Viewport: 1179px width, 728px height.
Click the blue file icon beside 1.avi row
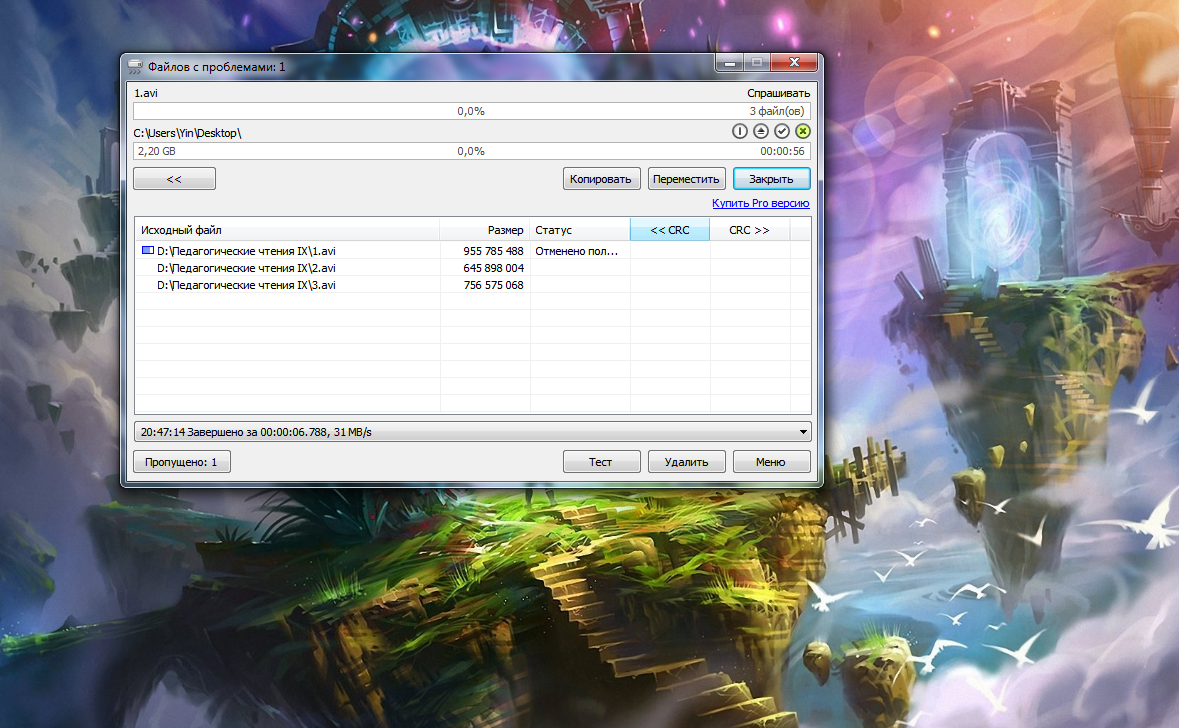coord(148,250)
